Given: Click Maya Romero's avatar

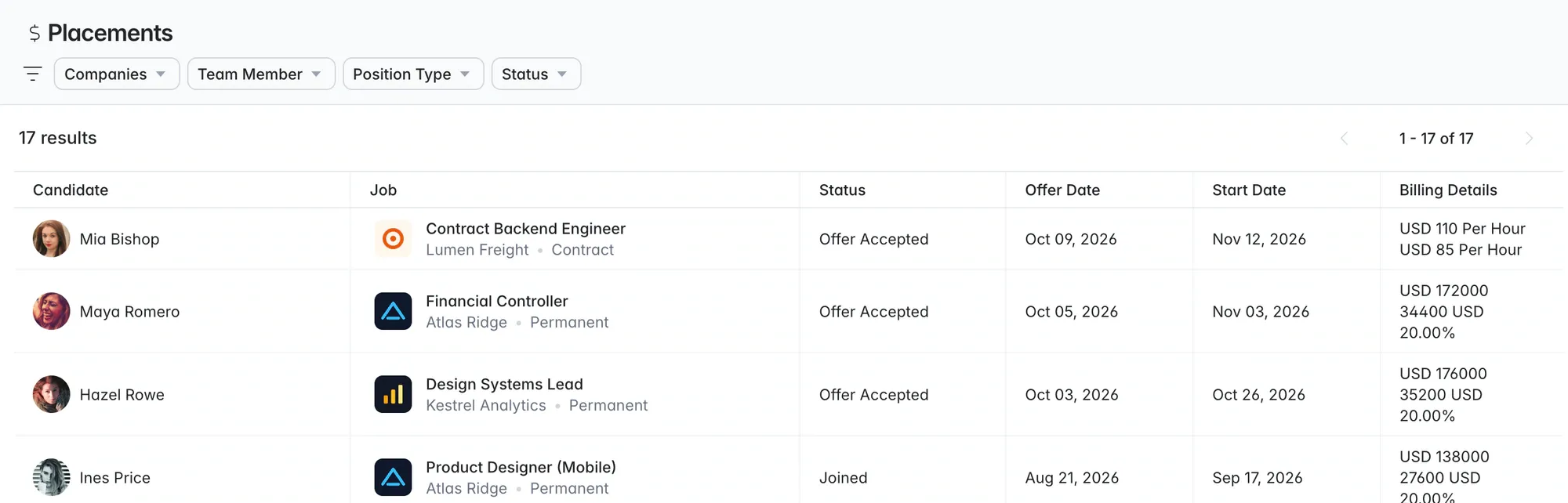Looking at the screenshot, I should (x=51, y=311).
